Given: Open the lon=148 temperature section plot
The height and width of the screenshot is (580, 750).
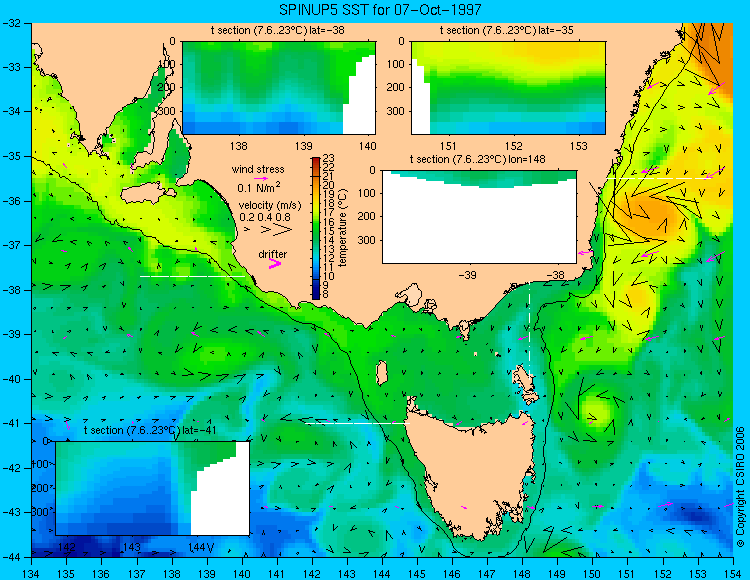Looking at the screenshot, I should point(479,217).
